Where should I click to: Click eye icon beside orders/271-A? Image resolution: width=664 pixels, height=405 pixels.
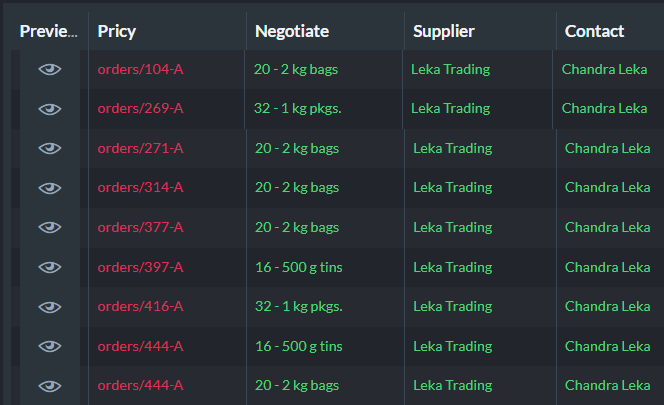50,148
